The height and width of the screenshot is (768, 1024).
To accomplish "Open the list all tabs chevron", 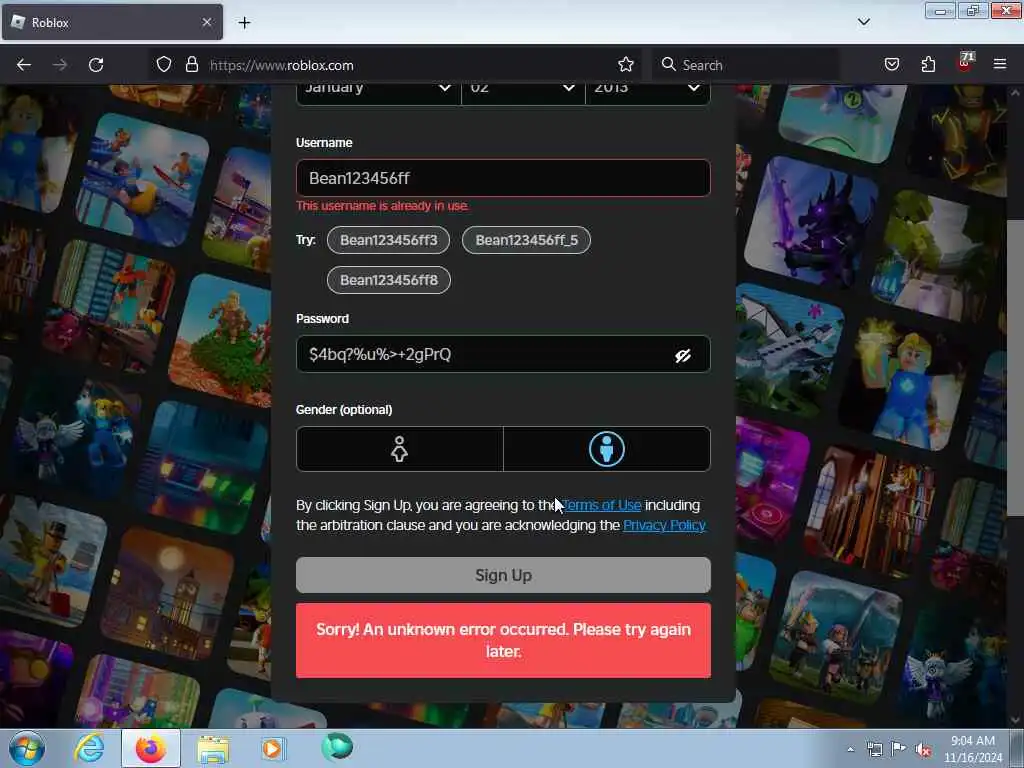I will (x=863, y=22).
